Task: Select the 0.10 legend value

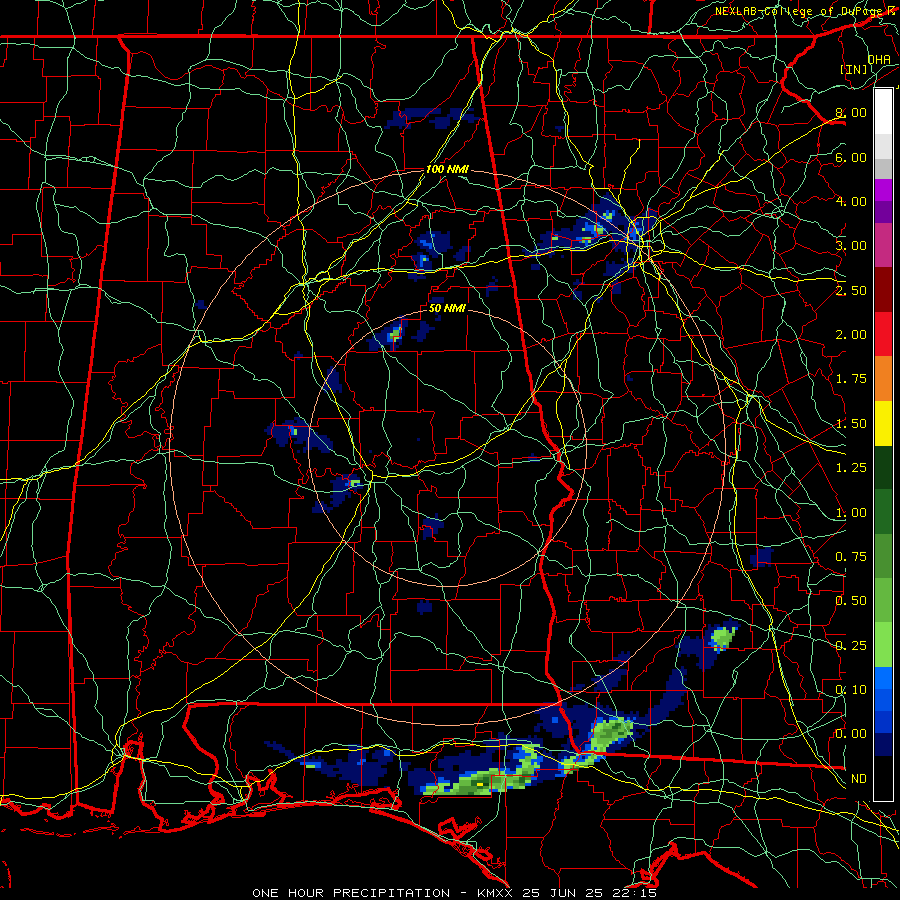Action: [x=851, y=690]
